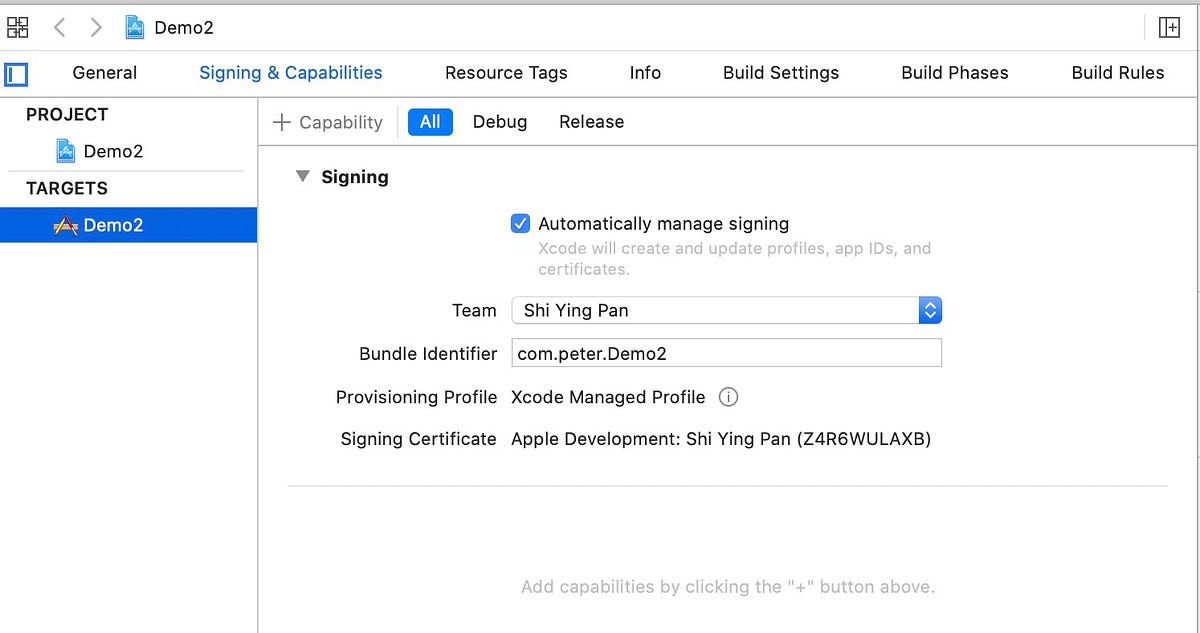Viewport: 1200px width, 633px height.
Task: Click the Bundle Identifier field
Action: pyautogui.click(x=726, y=352)
